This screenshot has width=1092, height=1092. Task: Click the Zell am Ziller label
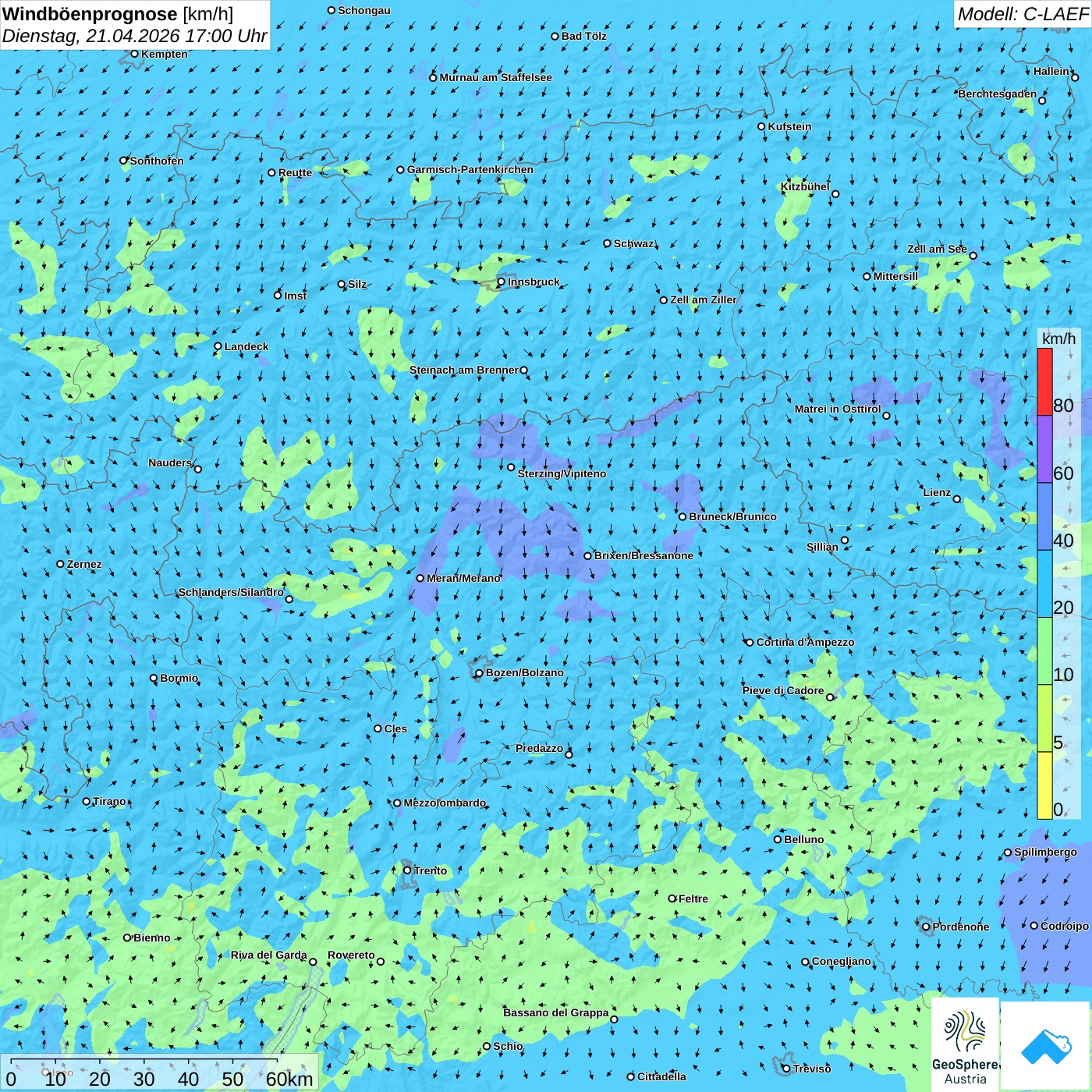(x=704, y=300)
